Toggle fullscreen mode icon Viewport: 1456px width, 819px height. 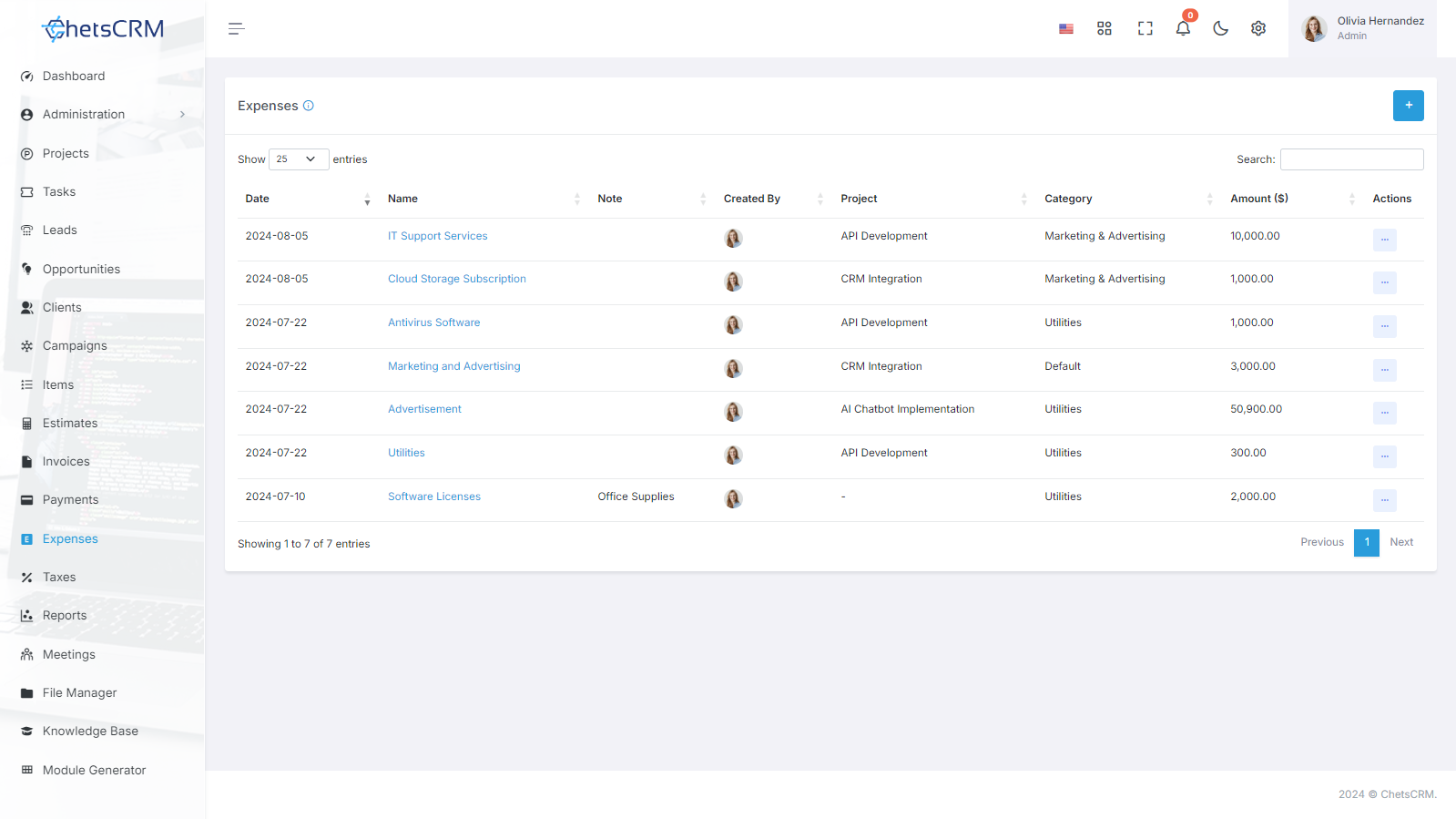1145,29
